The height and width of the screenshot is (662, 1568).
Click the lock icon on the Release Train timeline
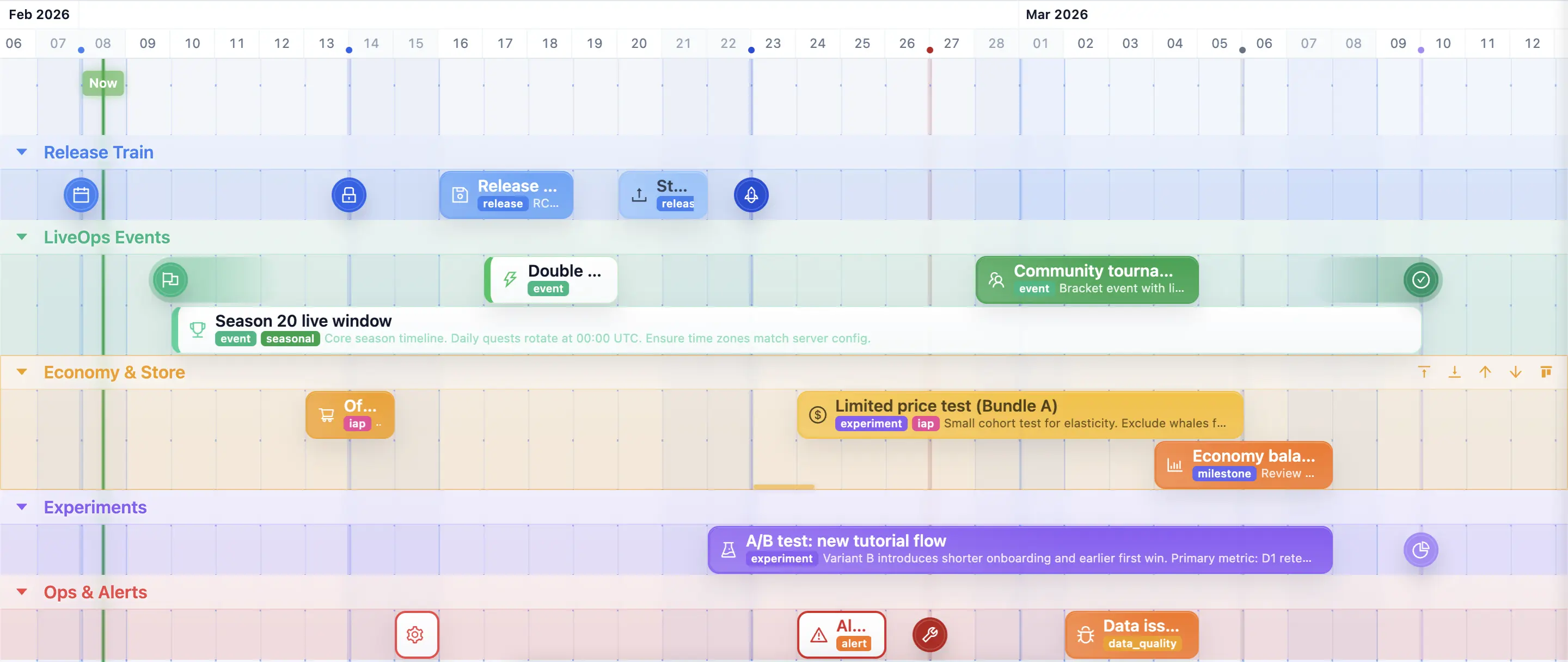click(x=348, y=195)
